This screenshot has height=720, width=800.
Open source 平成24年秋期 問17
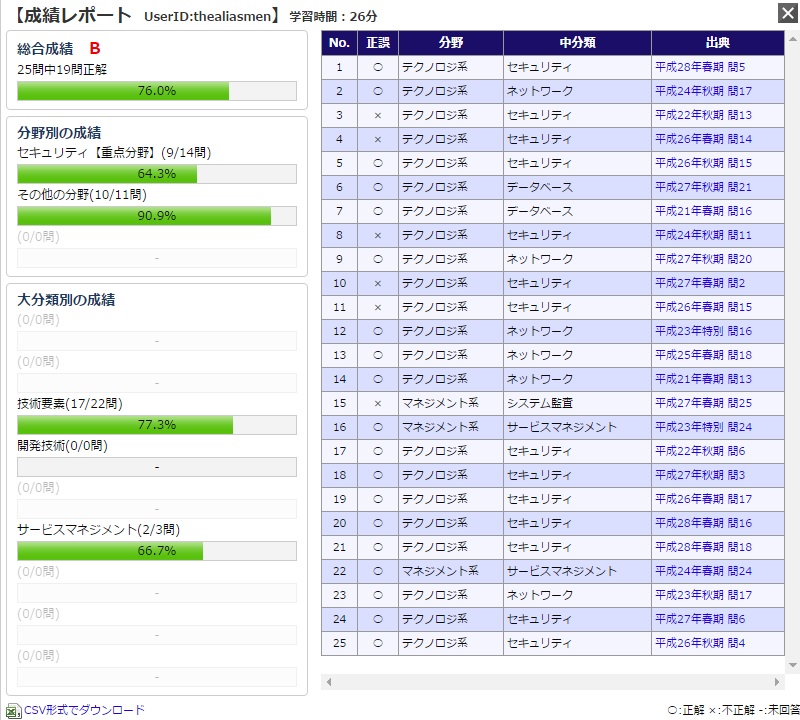click(704, 91)
